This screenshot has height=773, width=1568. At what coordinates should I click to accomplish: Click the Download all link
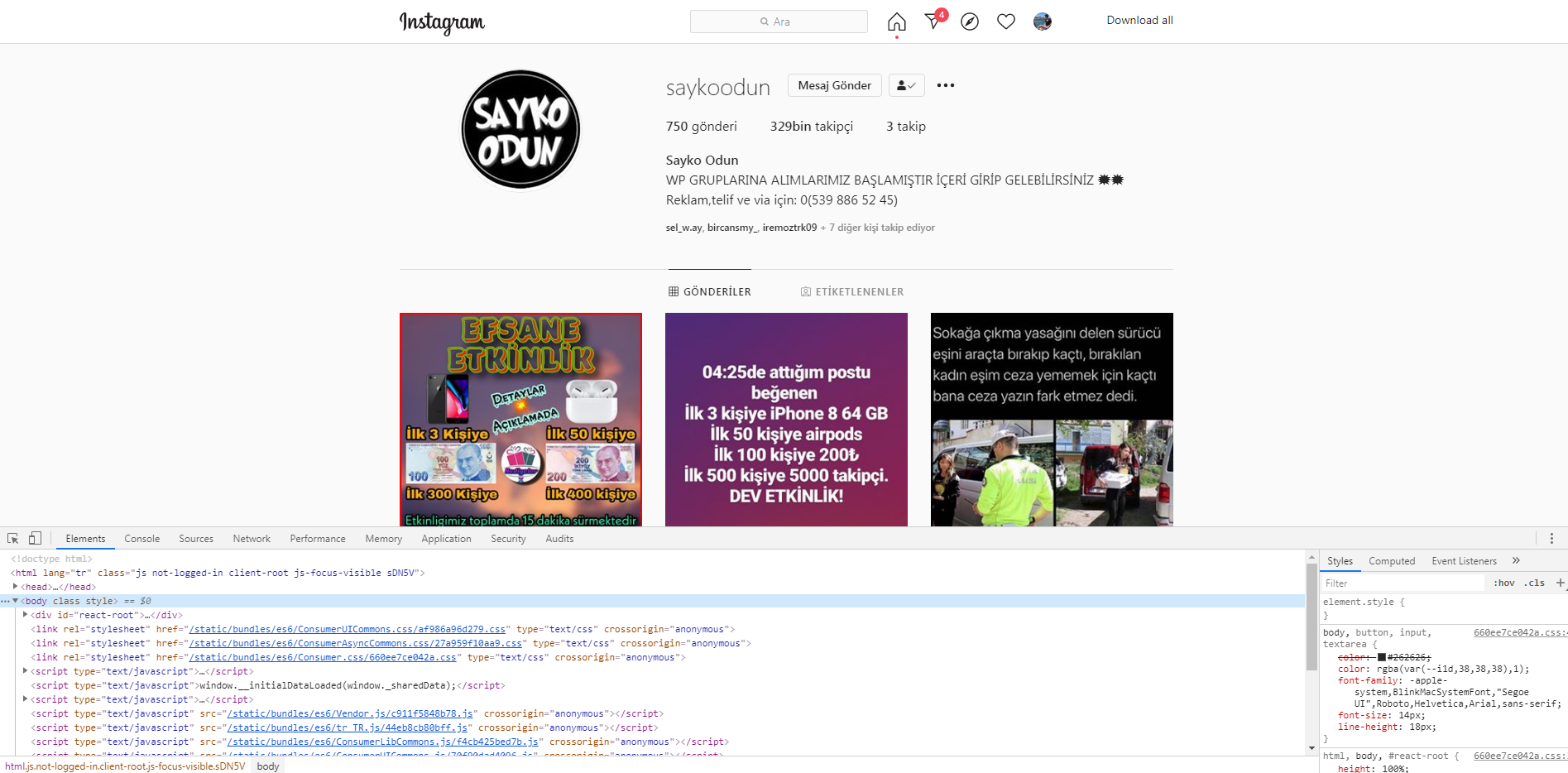[1139, 20]
